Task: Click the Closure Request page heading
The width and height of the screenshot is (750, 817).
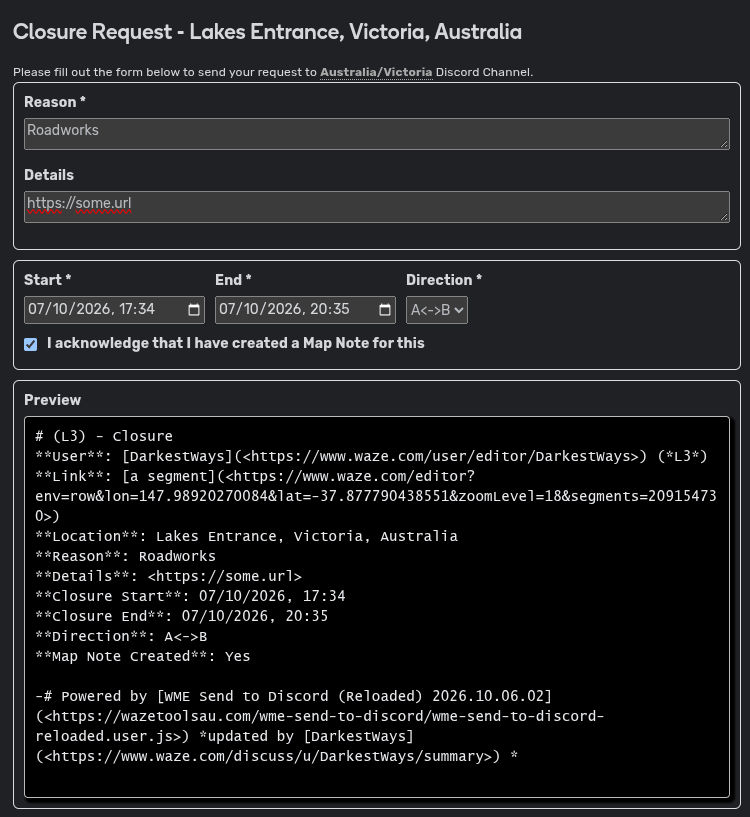Action: [x=267, y=32]
